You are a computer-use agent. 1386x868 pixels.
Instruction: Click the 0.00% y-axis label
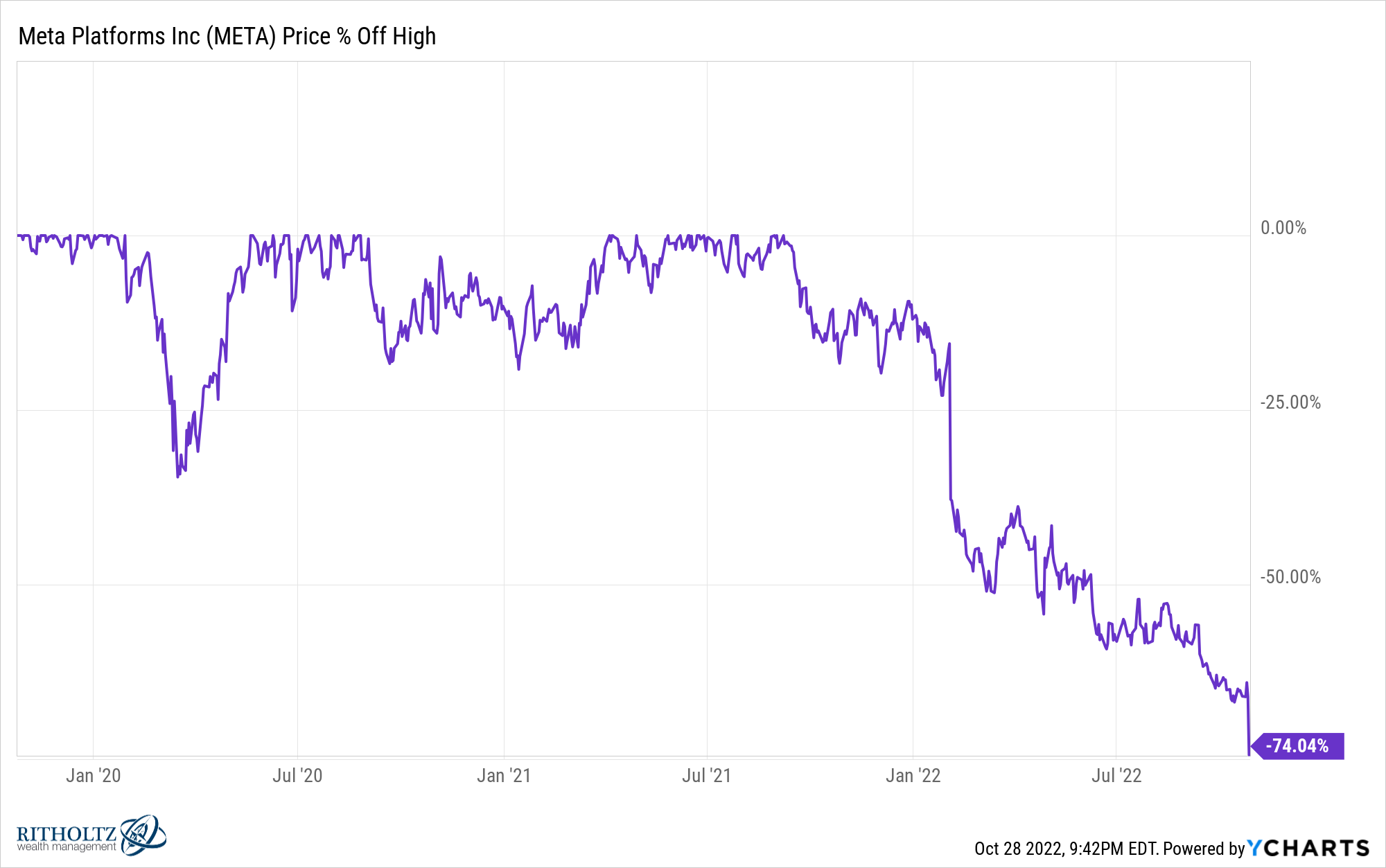coord(1283,228)
